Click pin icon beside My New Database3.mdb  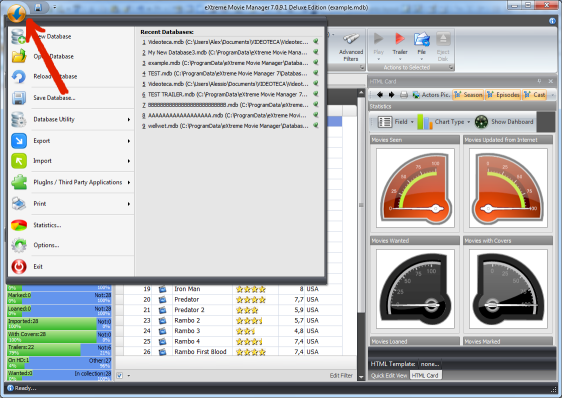(316, 52)
